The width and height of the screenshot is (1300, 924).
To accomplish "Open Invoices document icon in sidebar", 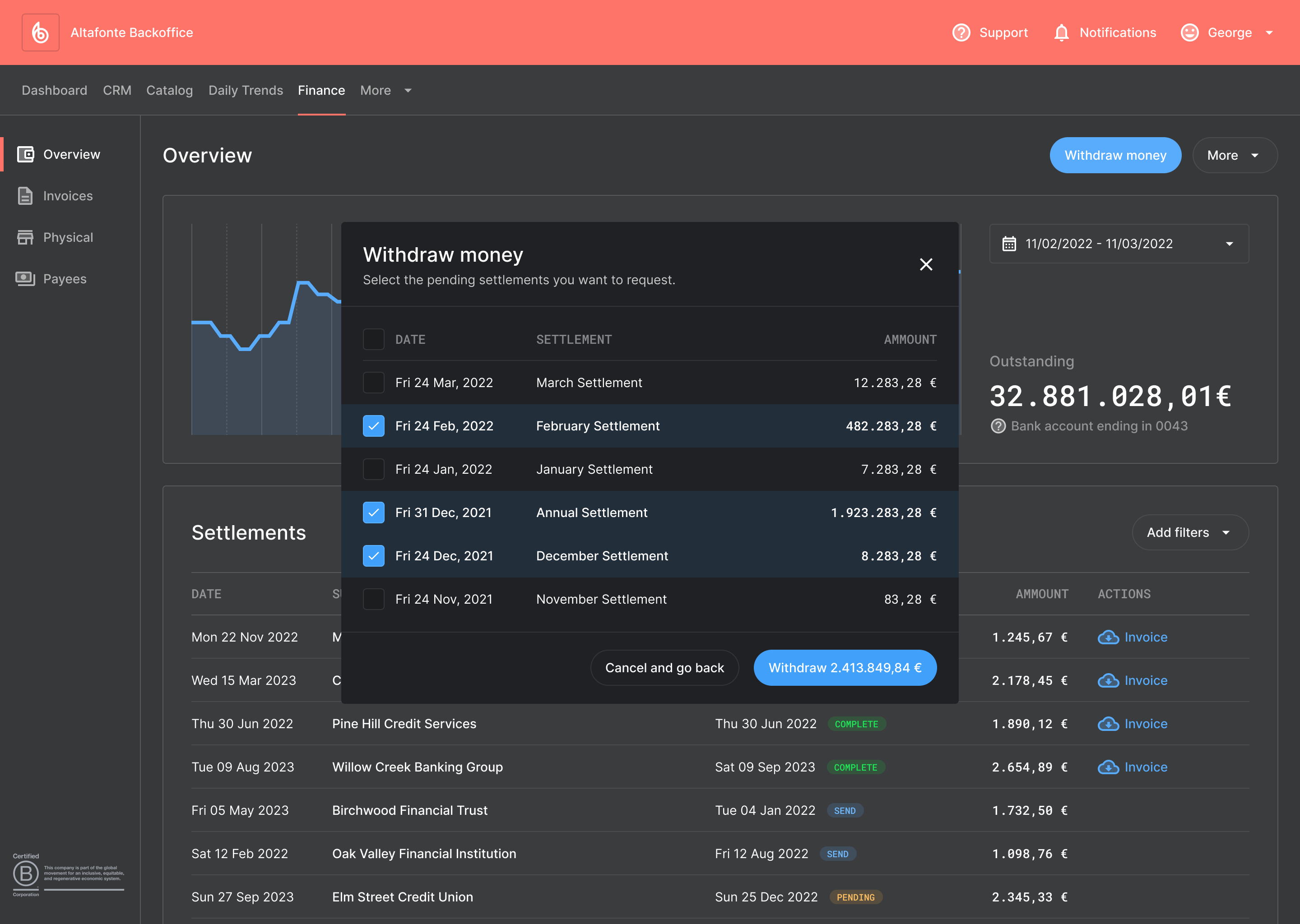I will (x=25, y=196).
